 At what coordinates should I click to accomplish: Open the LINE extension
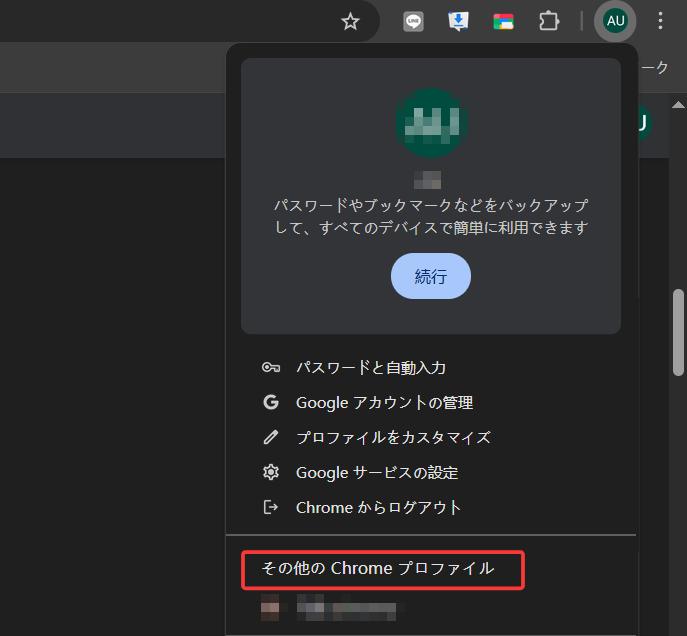click(x=413, y=21)
